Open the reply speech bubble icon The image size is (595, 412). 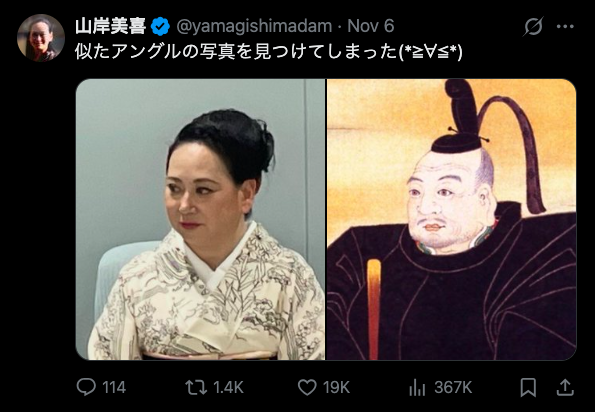86,387
